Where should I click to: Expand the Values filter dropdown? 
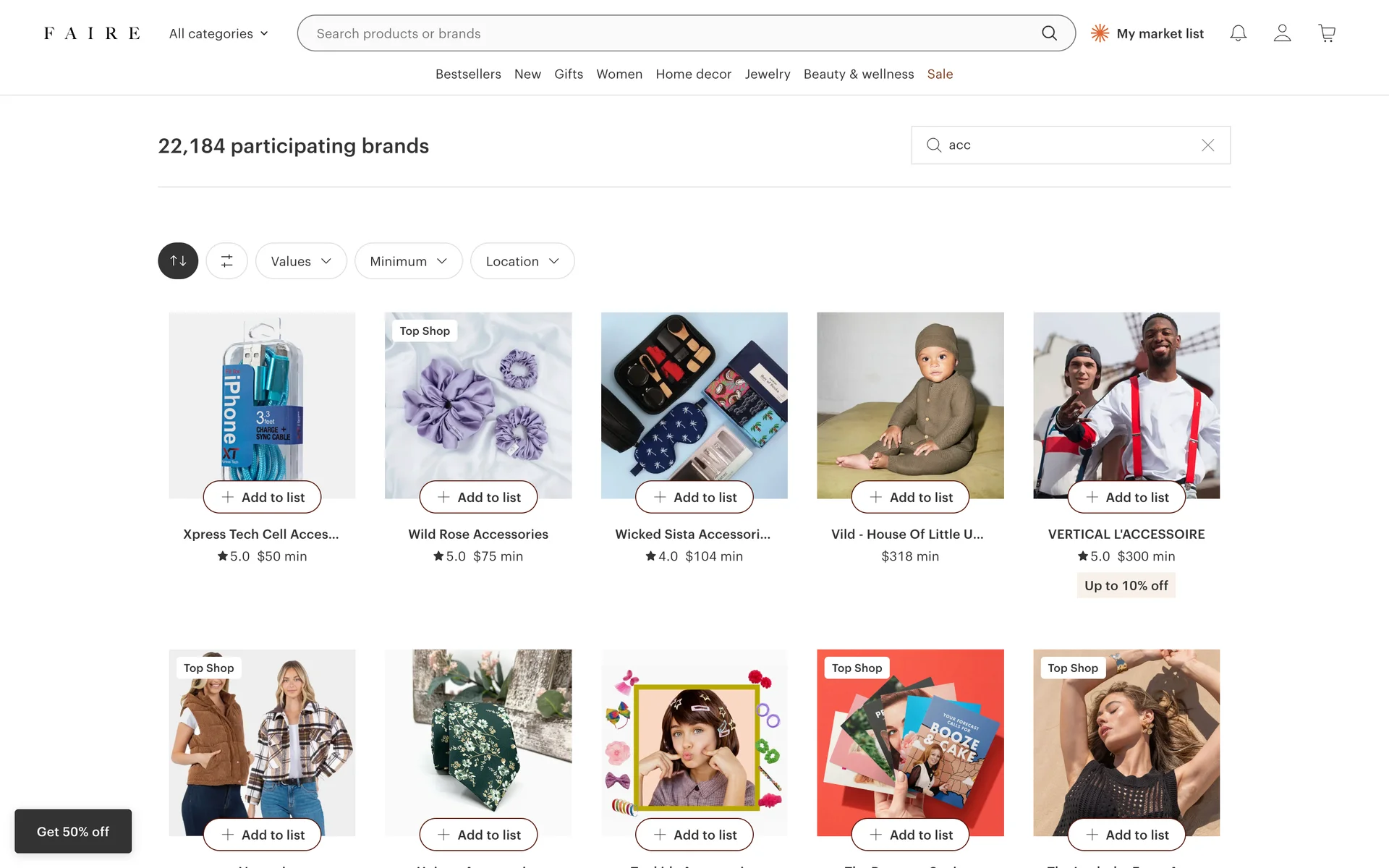(301, 261)
